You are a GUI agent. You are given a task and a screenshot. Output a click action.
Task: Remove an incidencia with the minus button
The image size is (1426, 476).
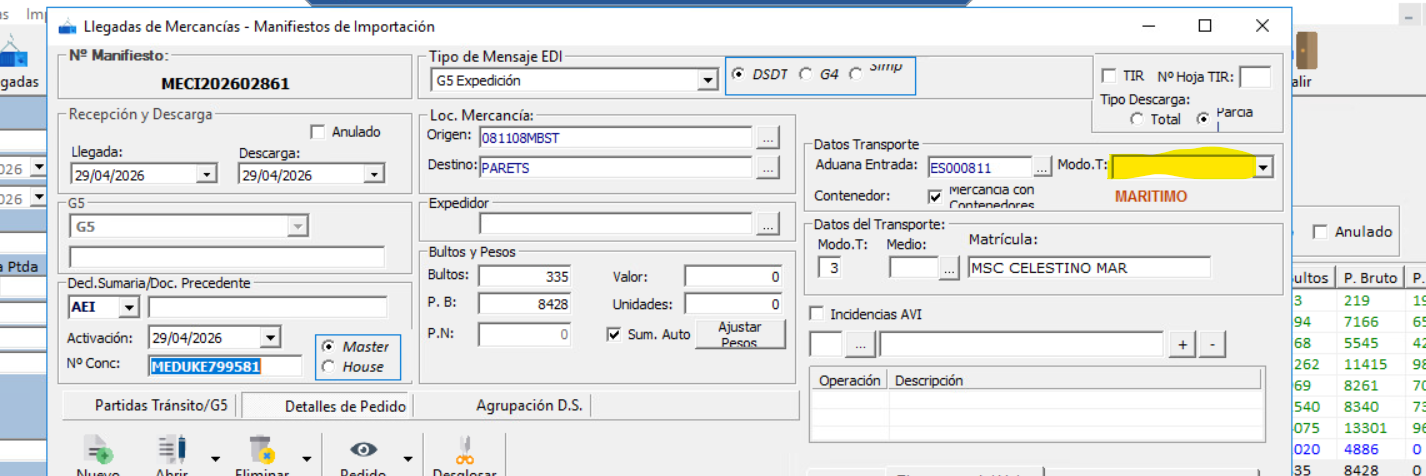tap(1212, 344)
